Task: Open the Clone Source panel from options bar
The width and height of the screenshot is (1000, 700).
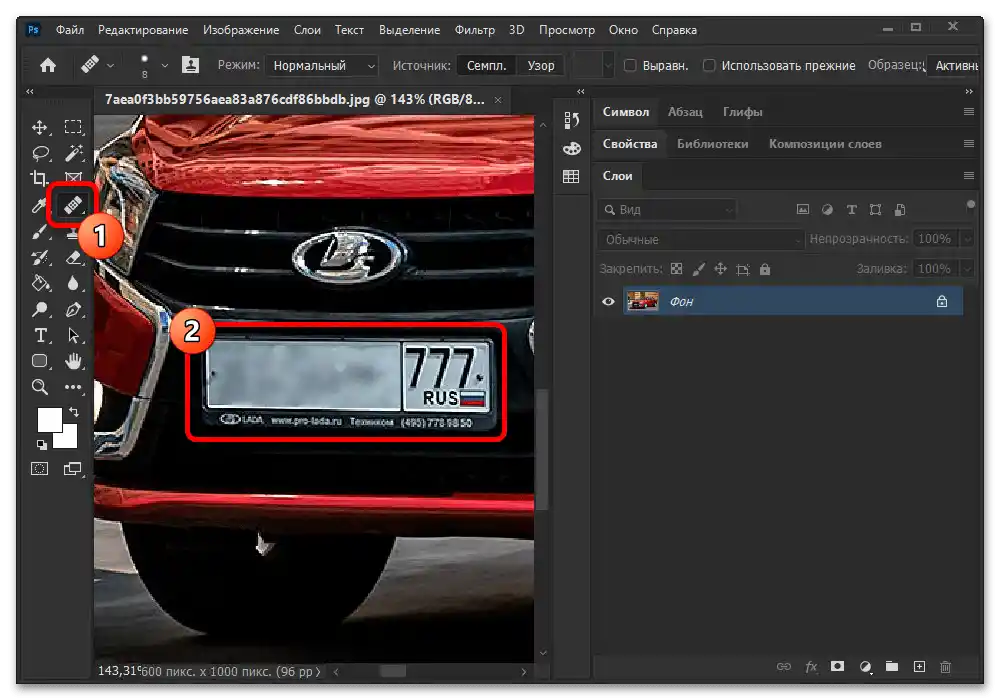Action: pyautogui.click(x=190, y=65)
